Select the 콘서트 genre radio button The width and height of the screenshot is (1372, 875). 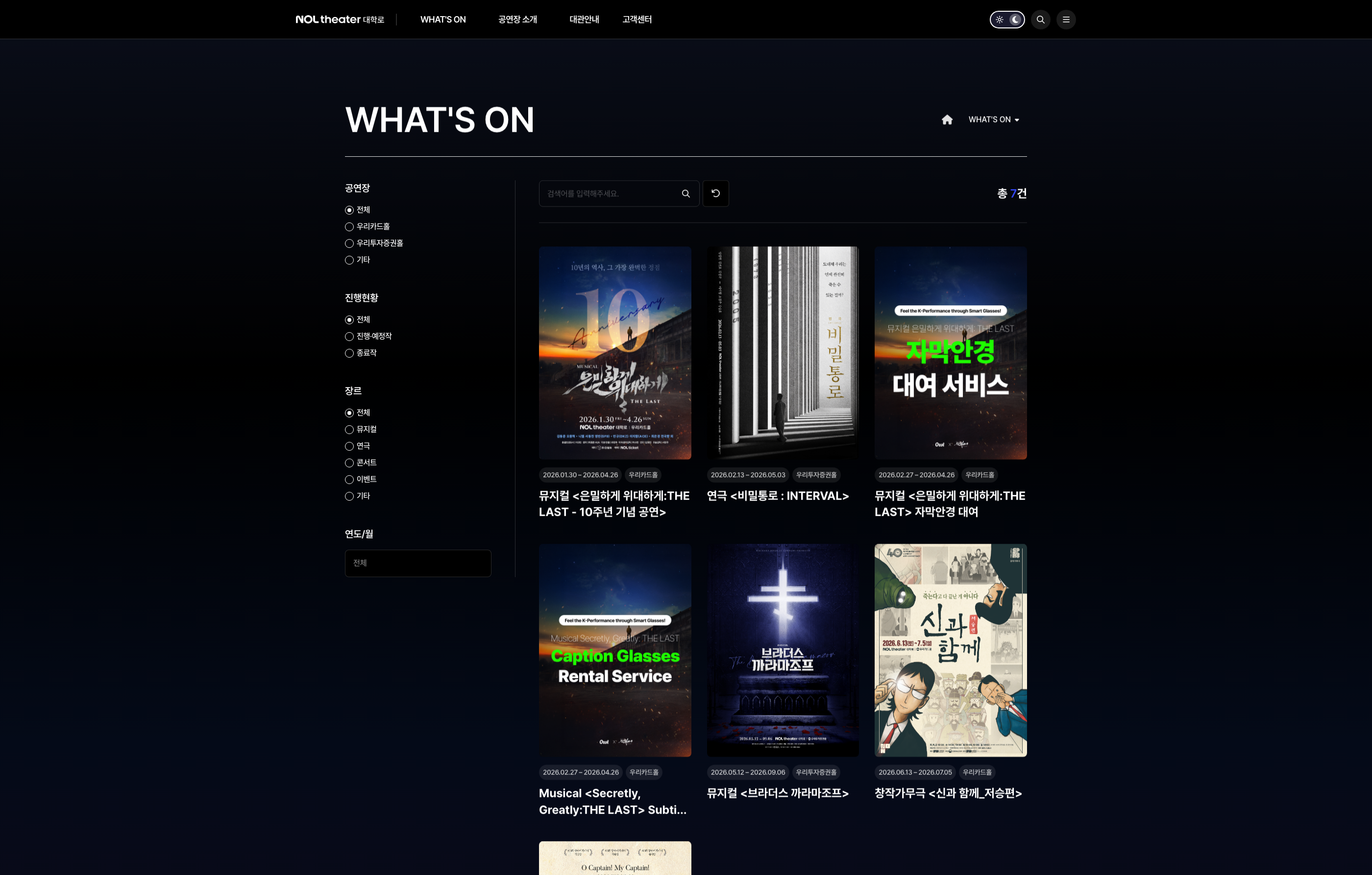349,463
